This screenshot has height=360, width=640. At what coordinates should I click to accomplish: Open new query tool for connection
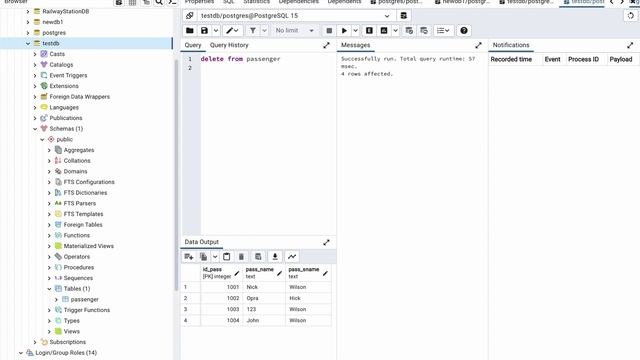pos(404,16)
